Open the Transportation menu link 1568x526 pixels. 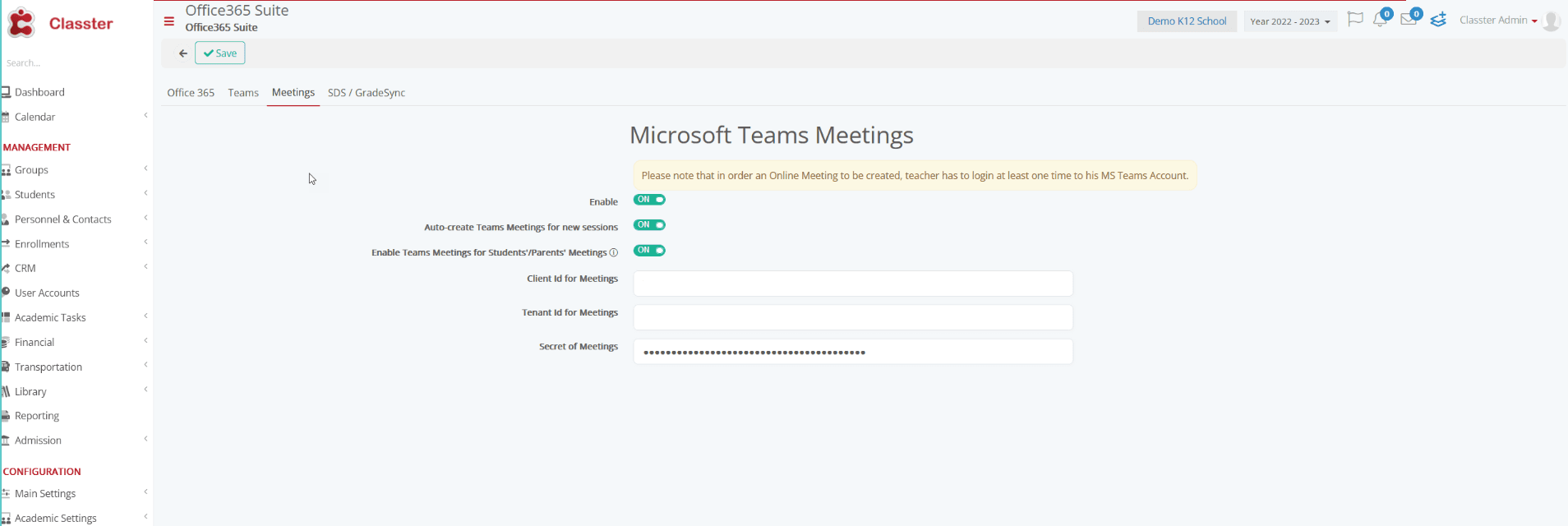tap(48, 367)
